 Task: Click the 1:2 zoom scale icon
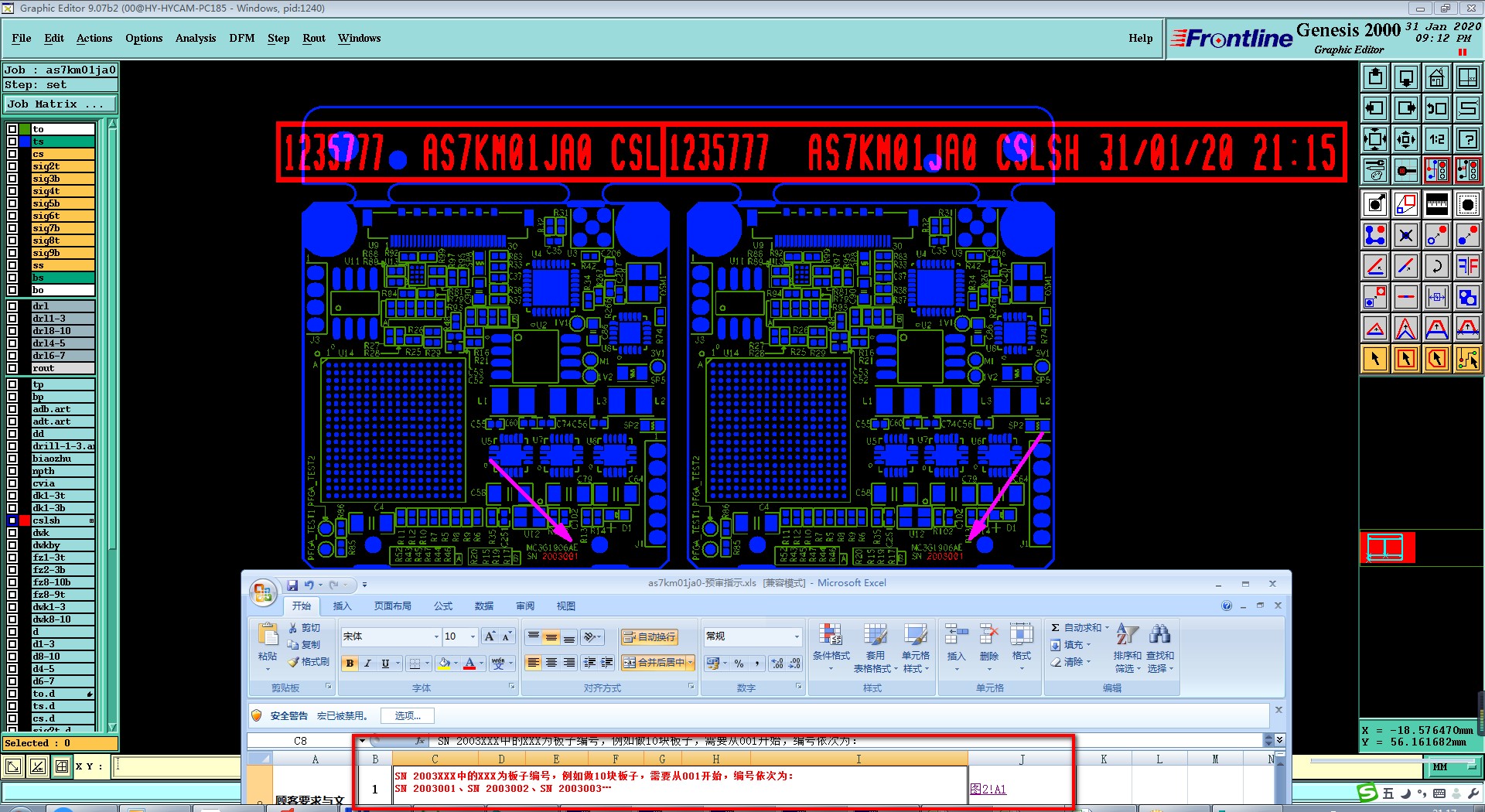(1436, 139)
